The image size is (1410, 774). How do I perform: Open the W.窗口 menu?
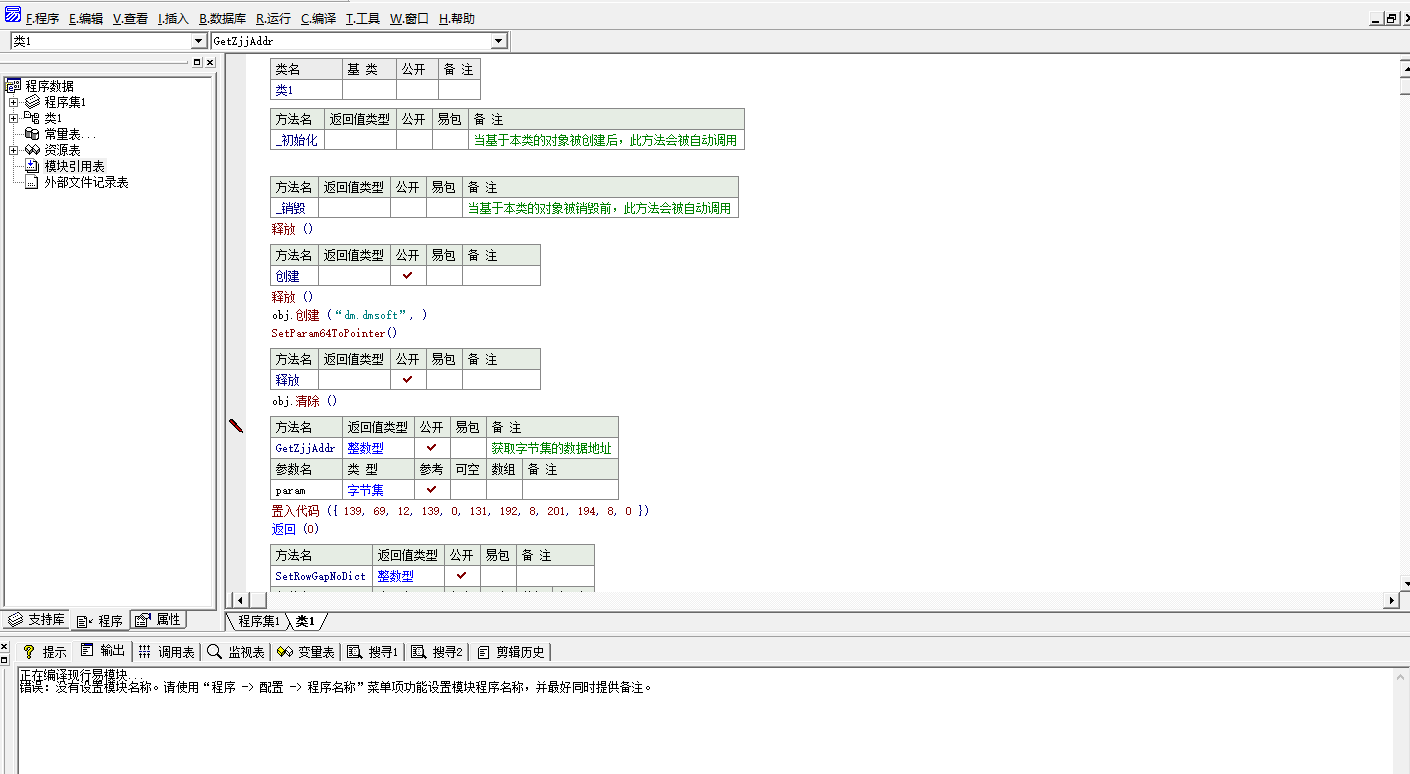(x=409, y=18)
